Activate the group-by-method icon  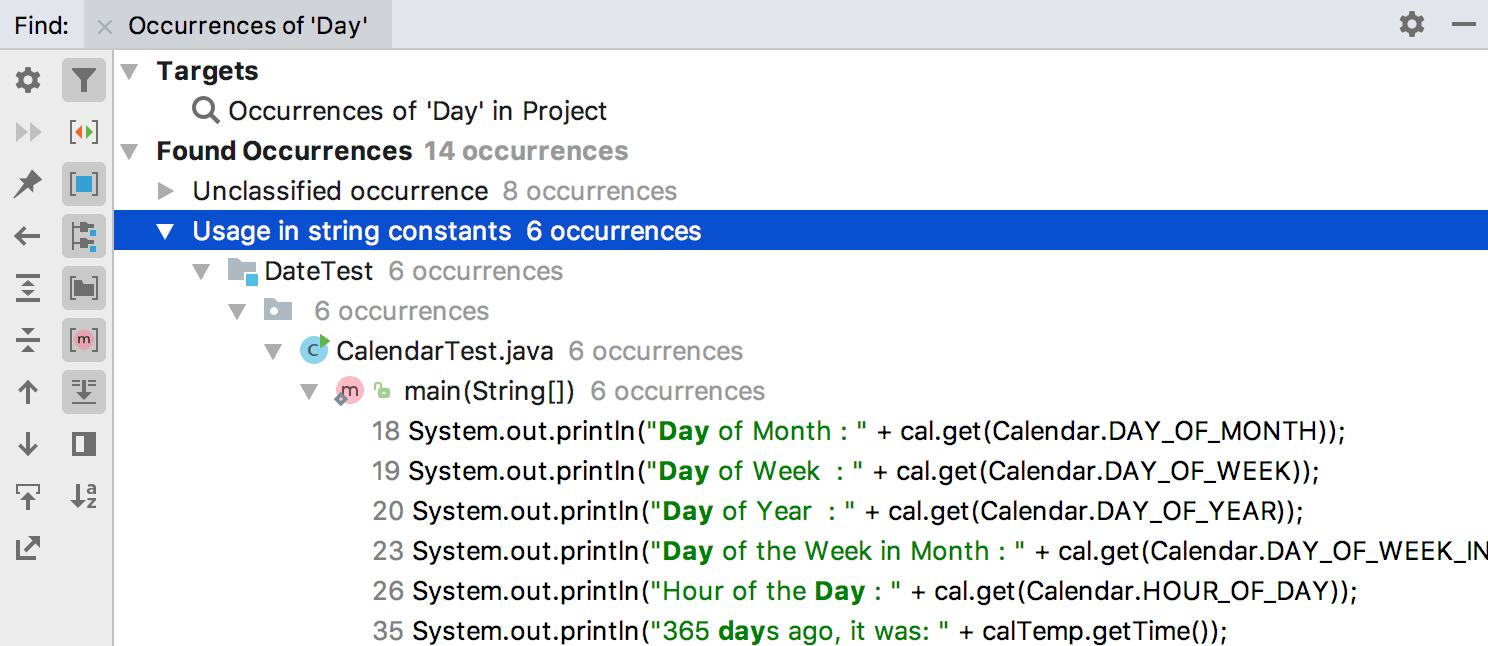tap(84, 340)
